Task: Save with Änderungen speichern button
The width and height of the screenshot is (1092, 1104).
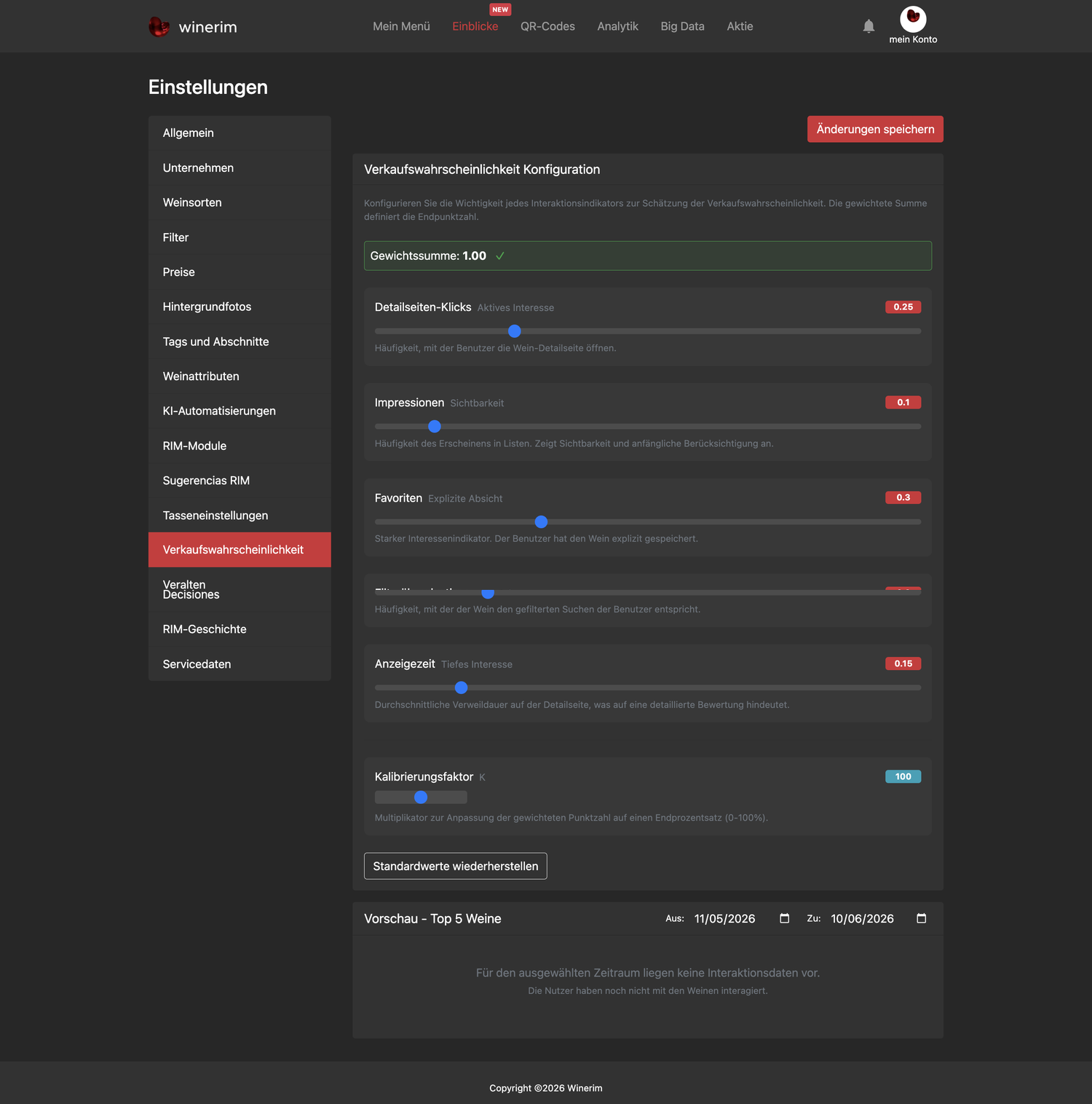Action: click(x=875, y=129)
